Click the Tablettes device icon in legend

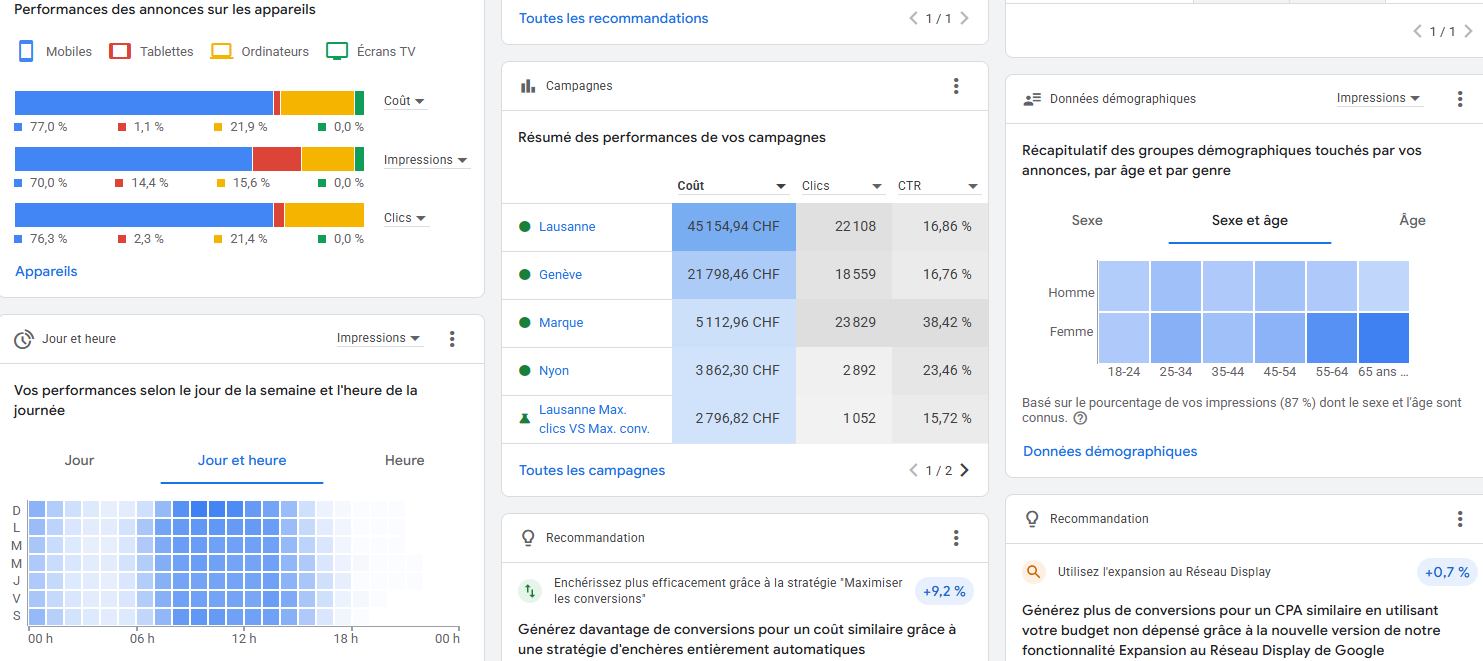(x=120, y=51)
